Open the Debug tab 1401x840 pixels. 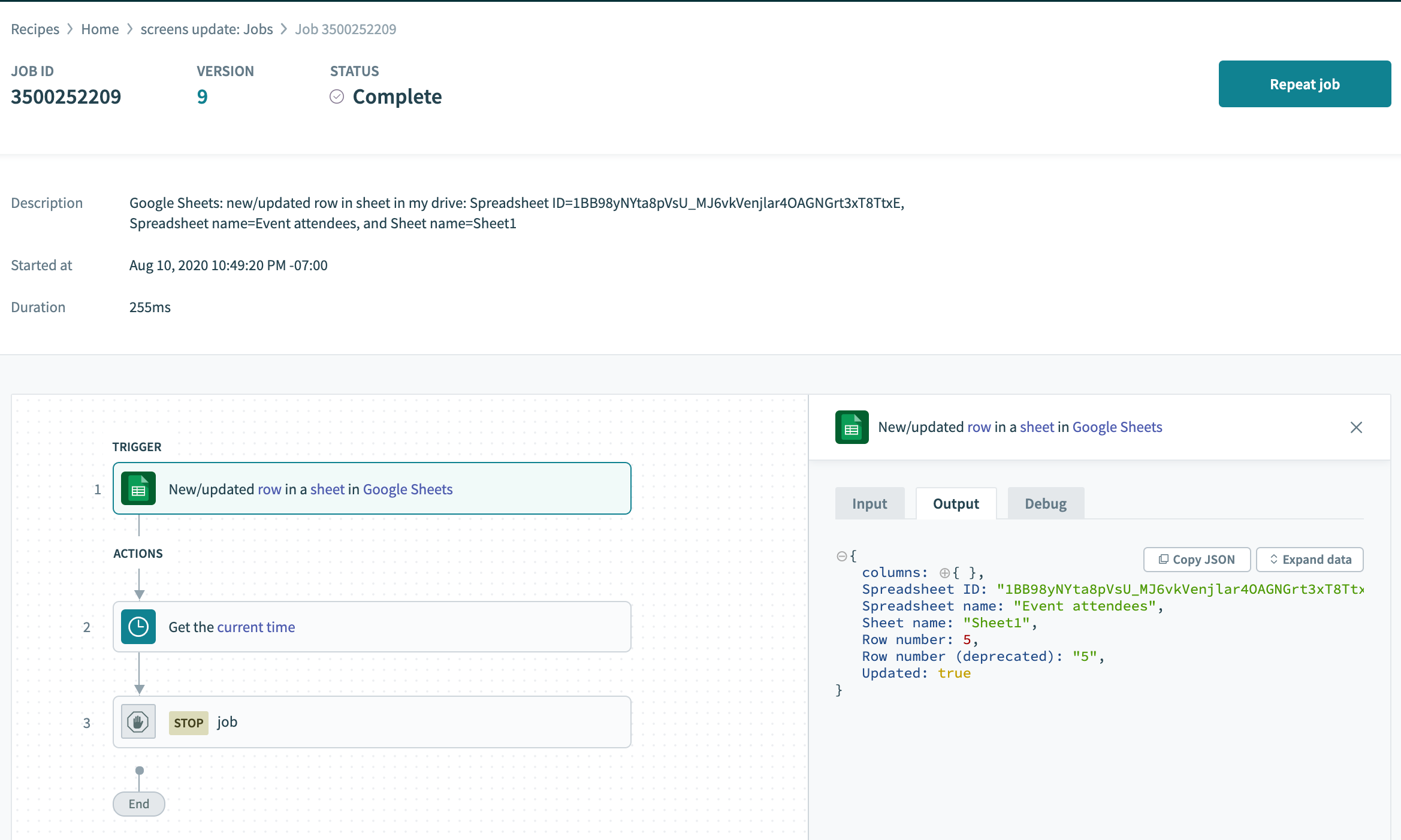click(x=1045, y=503)
